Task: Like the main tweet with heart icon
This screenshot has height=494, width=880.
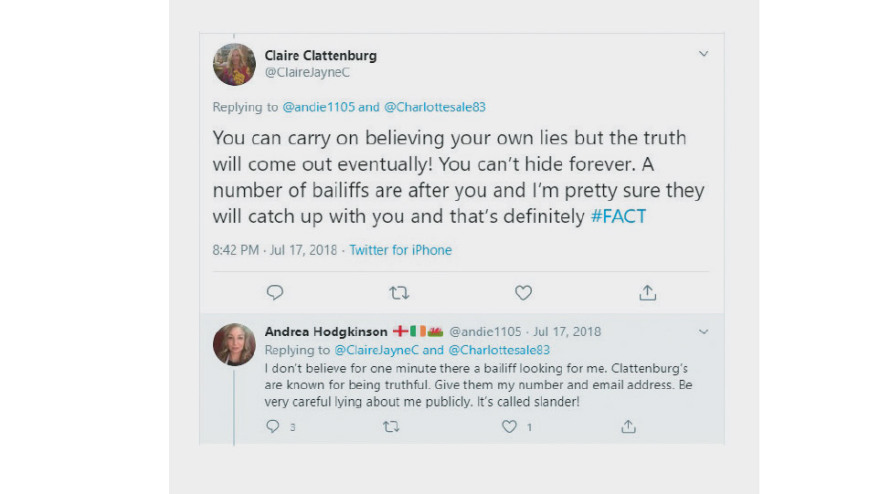Action: click(523, 292)
